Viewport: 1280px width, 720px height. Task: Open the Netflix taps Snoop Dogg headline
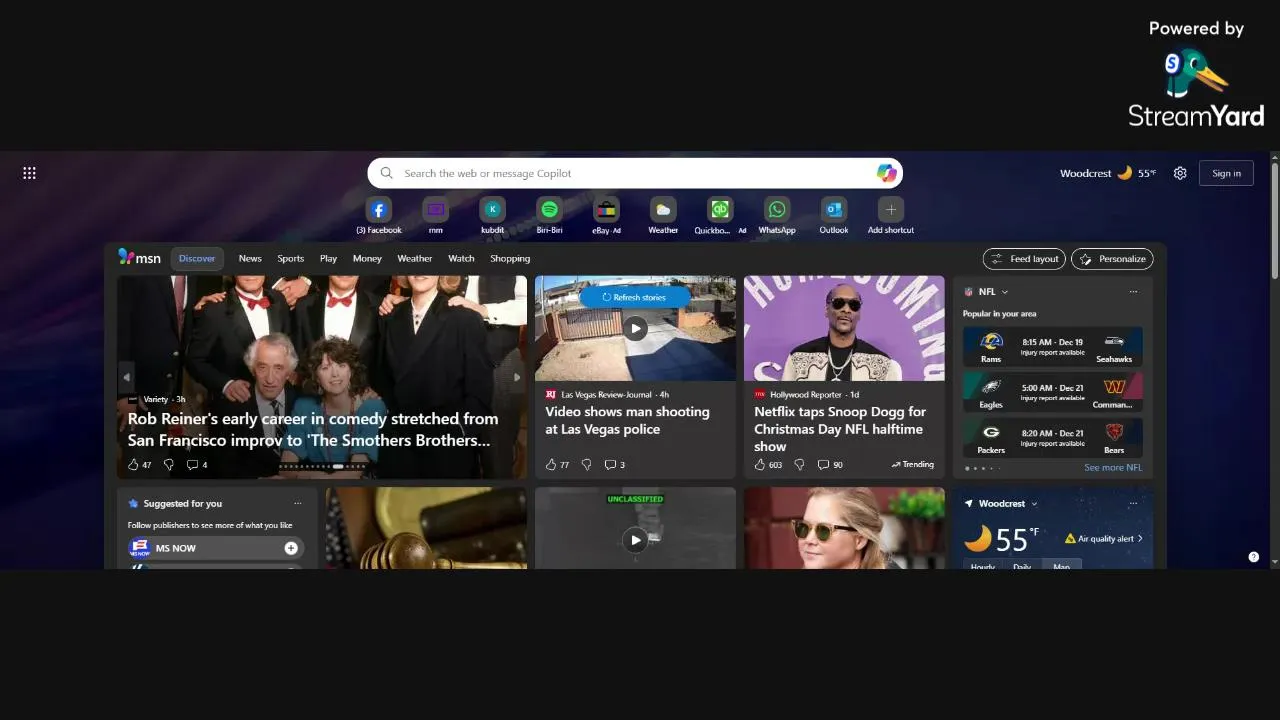(840, 429)
